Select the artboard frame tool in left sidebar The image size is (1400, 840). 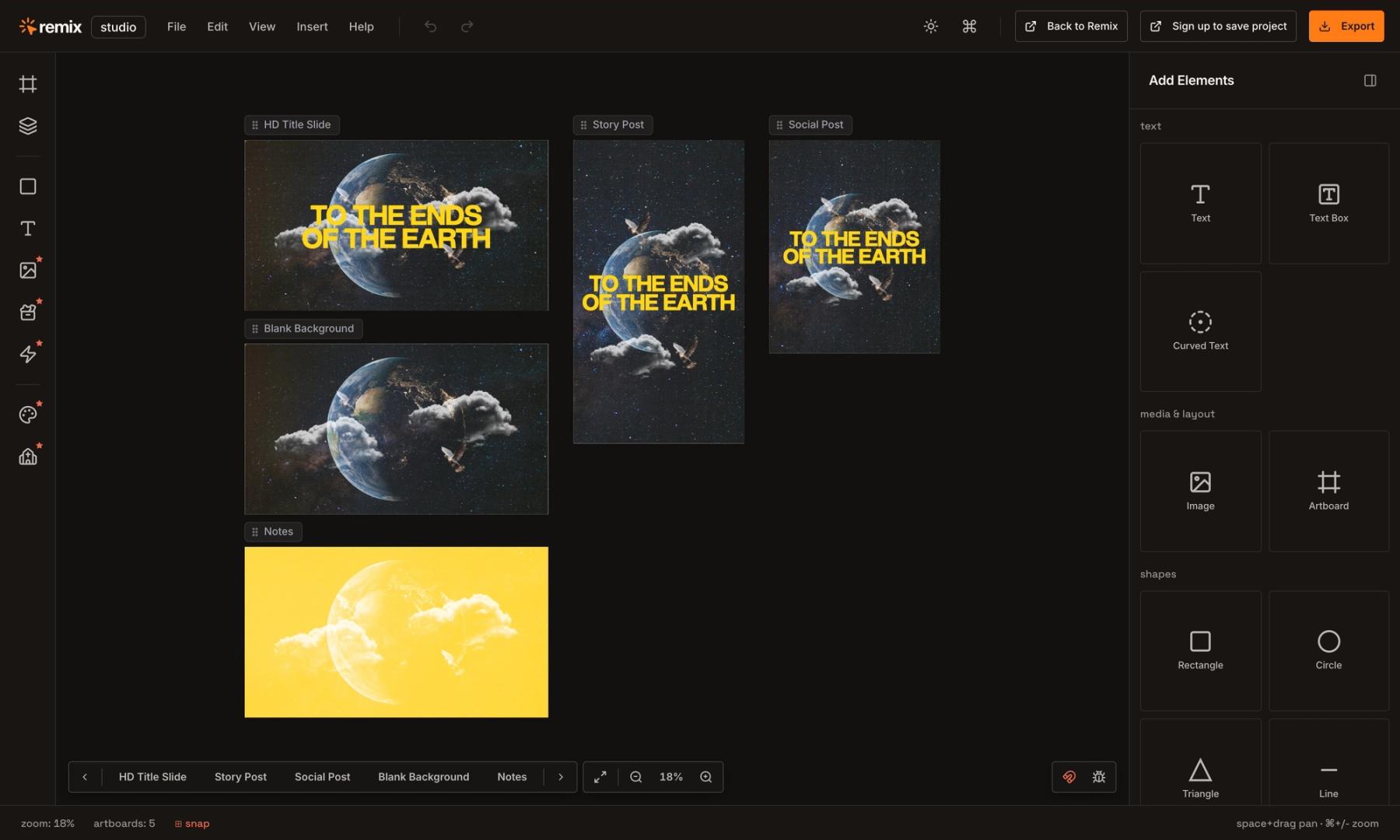tap(28, 84)
